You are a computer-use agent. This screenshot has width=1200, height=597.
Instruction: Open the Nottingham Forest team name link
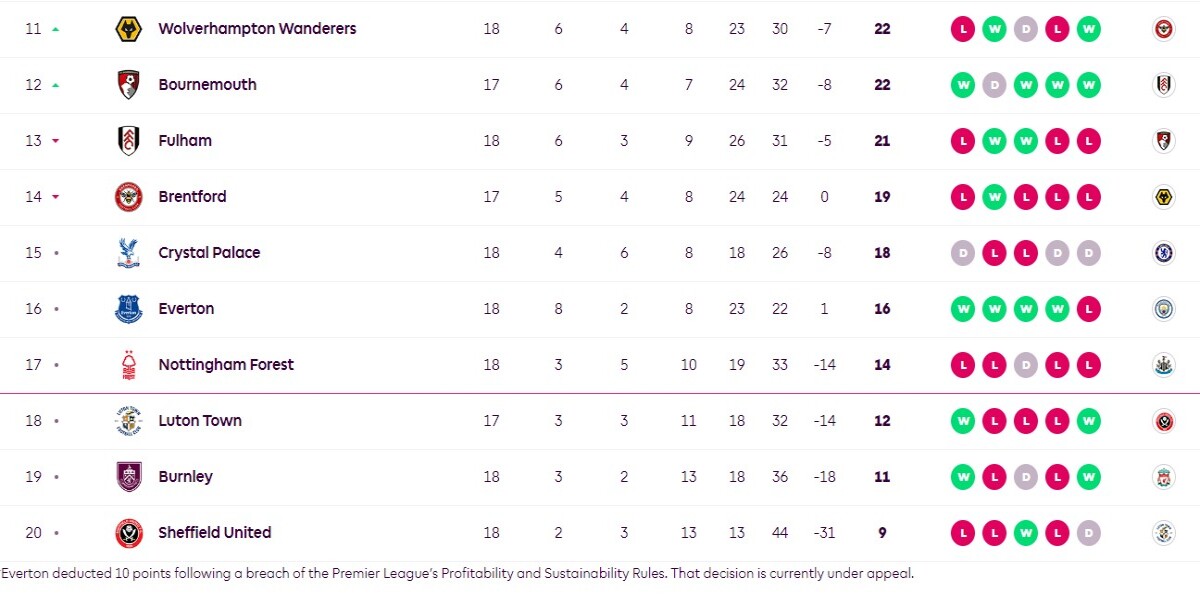pyautogui.click(x=226, y=365)
